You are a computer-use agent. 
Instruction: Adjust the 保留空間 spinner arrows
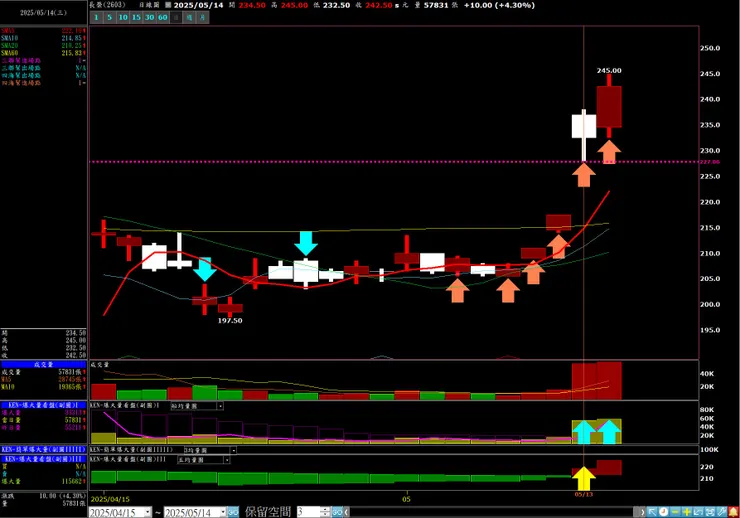[x=325, y=512]
